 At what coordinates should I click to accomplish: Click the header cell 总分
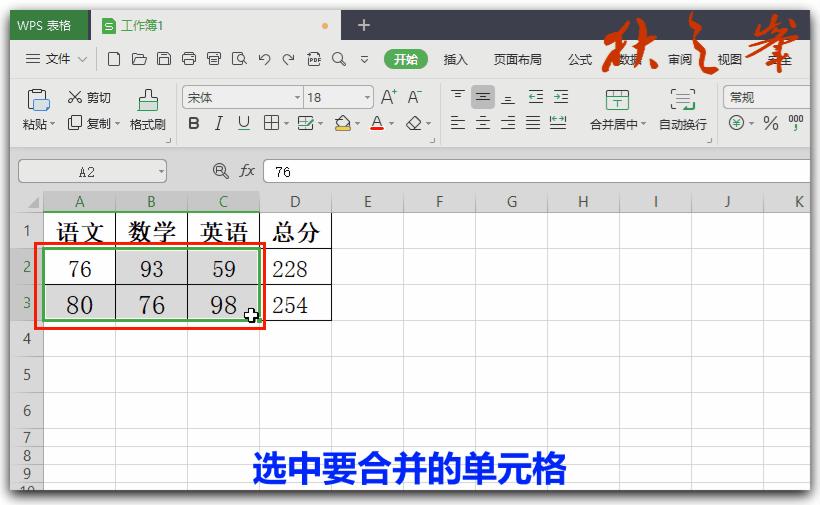(295, 232)
